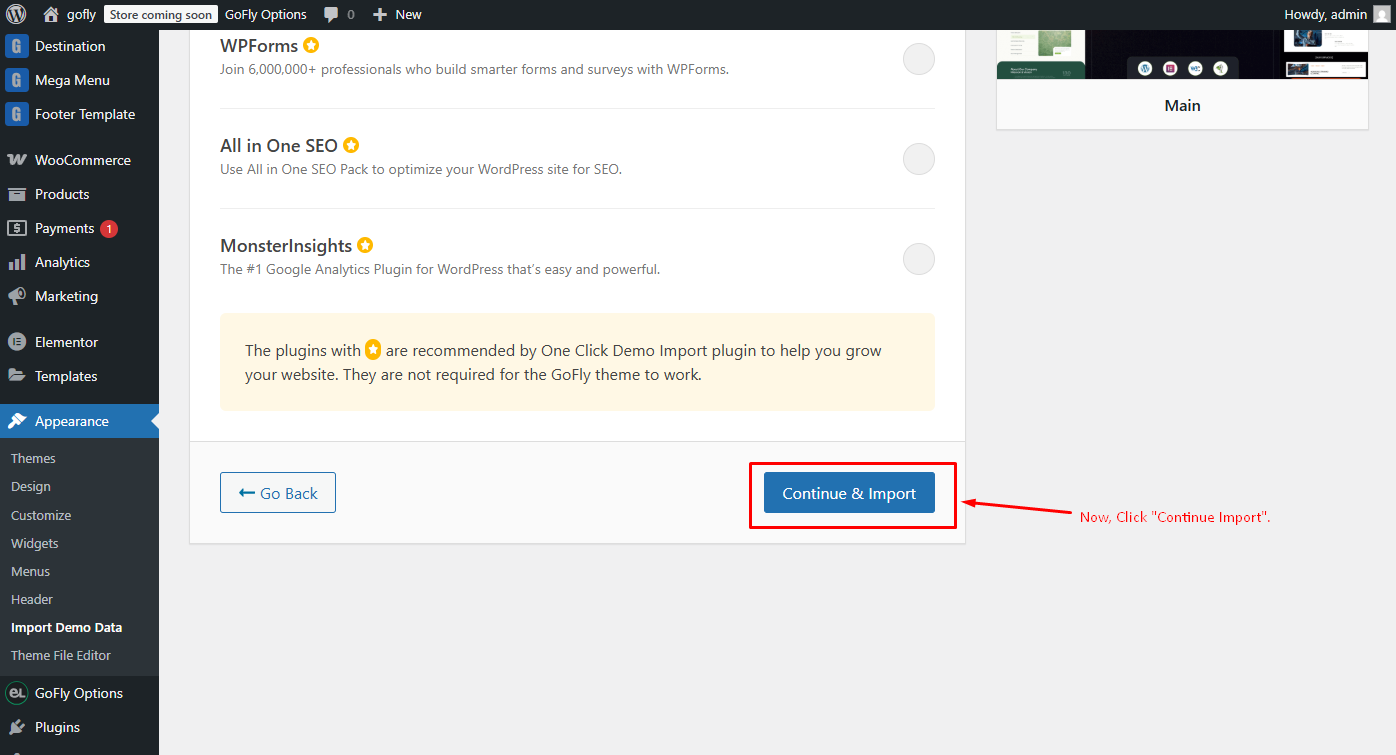The image size is (1396, 755).
Task: Open the Widgets submenu item
Action: click(x=35, y=543)
